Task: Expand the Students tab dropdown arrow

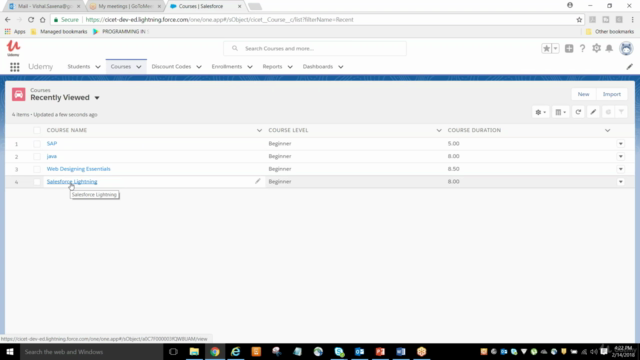Action: pos(98,67)
